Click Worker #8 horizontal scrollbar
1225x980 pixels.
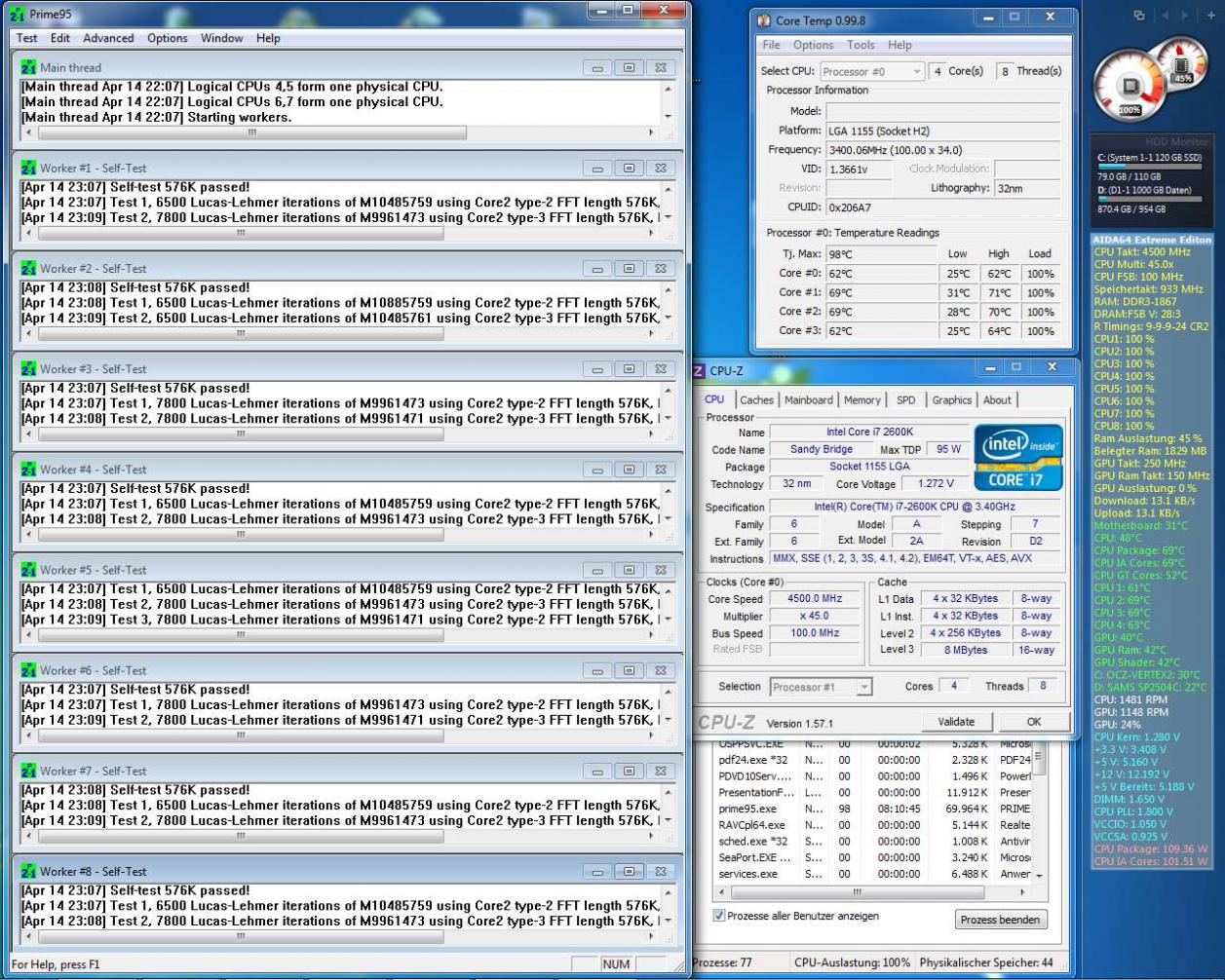[x=340, y=936]
